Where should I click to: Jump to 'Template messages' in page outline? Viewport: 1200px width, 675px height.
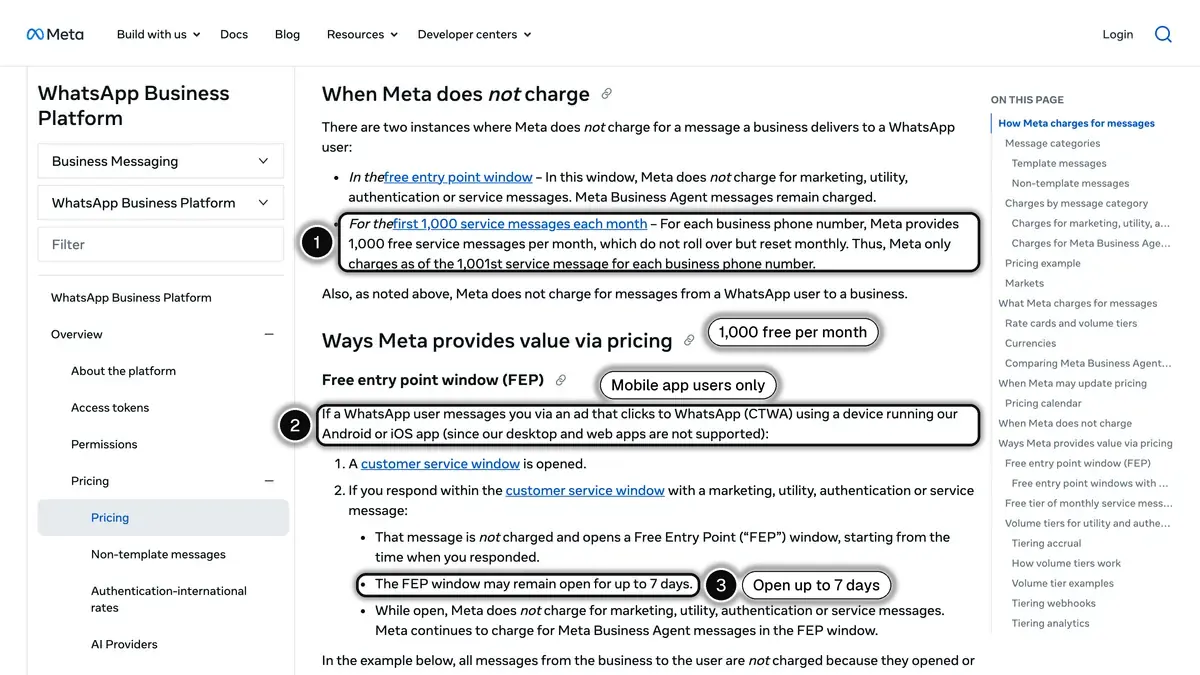1059,163
